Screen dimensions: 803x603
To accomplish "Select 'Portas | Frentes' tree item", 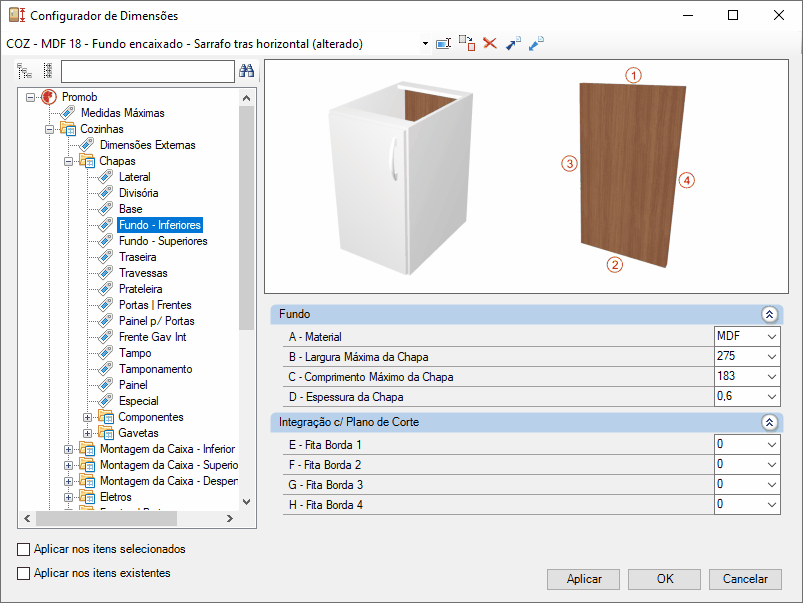I will [155, 305].
